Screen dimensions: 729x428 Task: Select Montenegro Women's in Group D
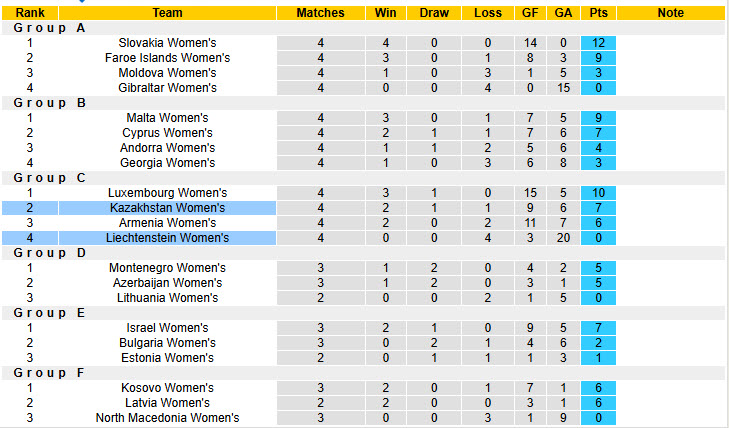coord(167,268)
